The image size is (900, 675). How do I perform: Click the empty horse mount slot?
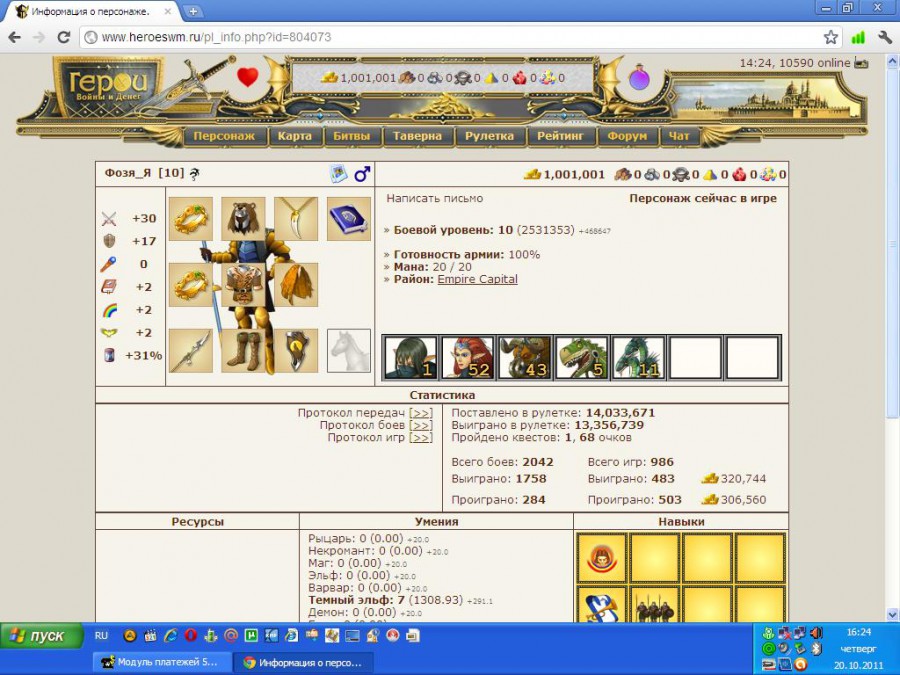coord(349,351)
